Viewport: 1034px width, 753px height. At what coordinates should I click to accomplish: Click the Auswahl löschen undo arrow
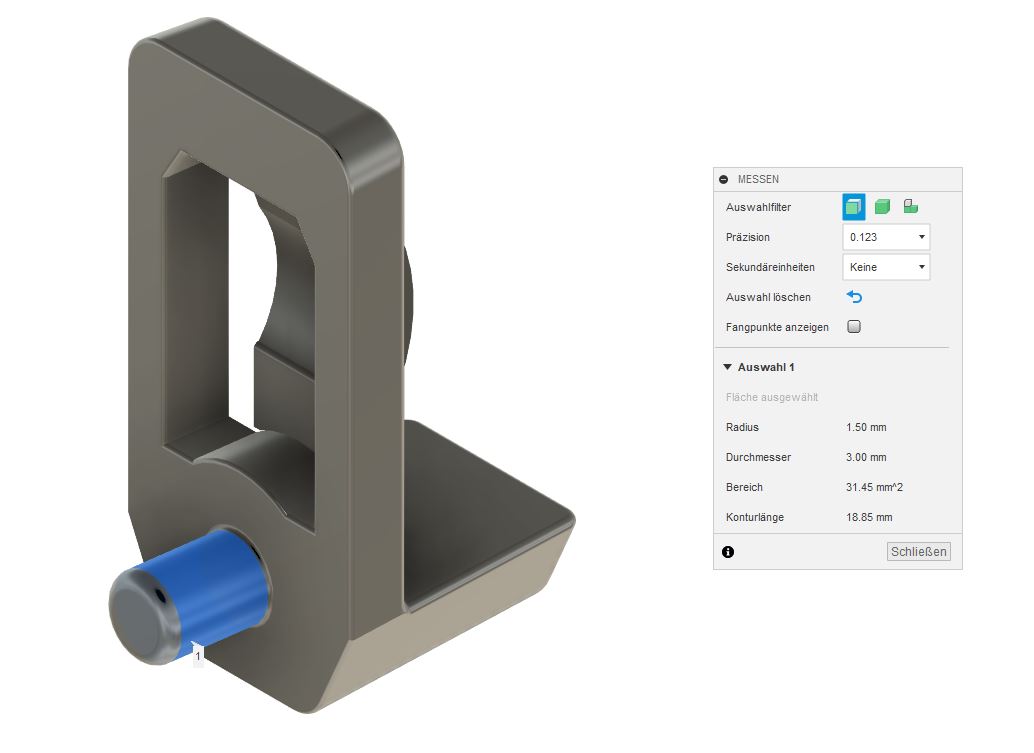(854, 297)
